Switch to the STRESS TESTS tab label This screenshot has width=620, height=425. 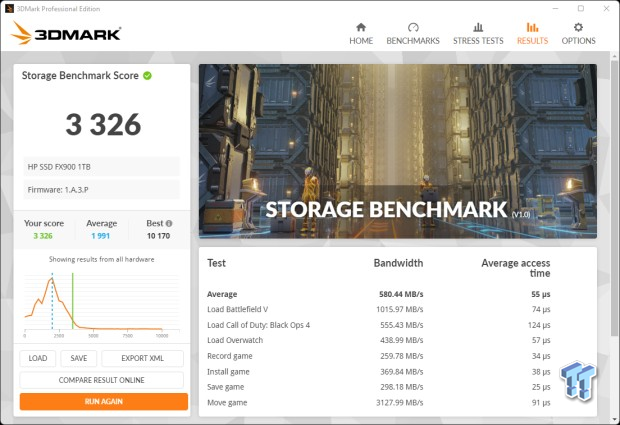click(478, 41)
